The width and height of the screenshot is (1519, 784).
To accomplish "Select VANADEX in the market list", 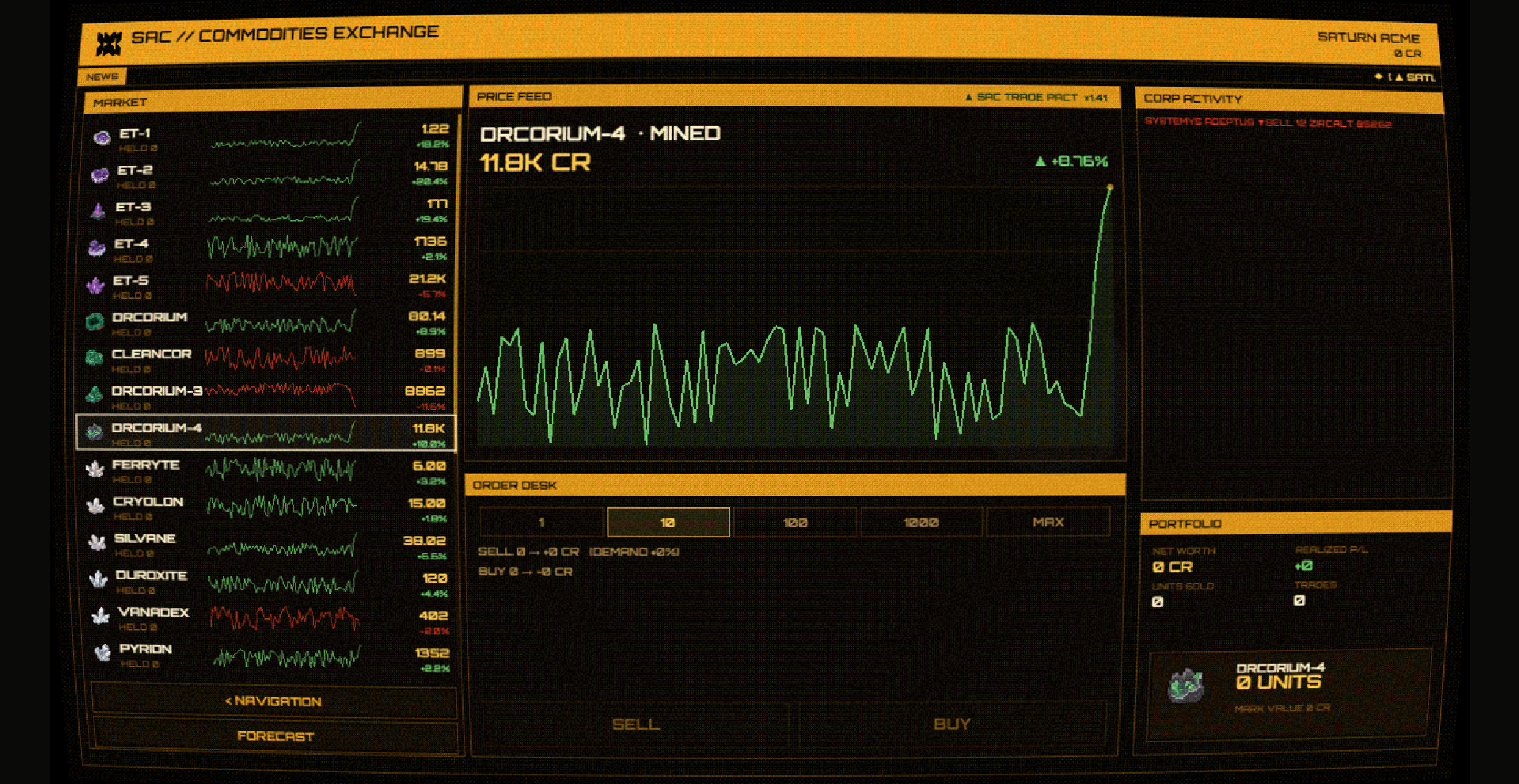I will tap(268, 617).
